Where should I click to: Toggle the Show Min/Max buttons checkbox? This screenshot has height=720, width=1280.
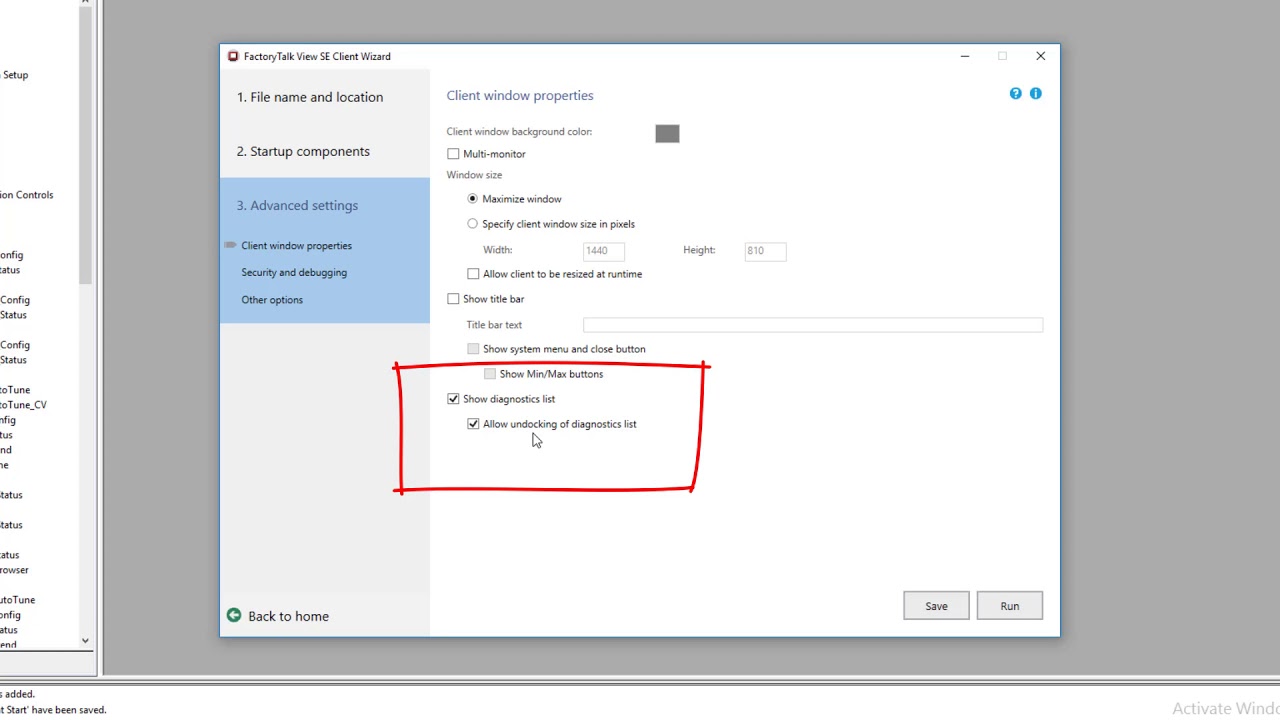(x=489, y=374)
